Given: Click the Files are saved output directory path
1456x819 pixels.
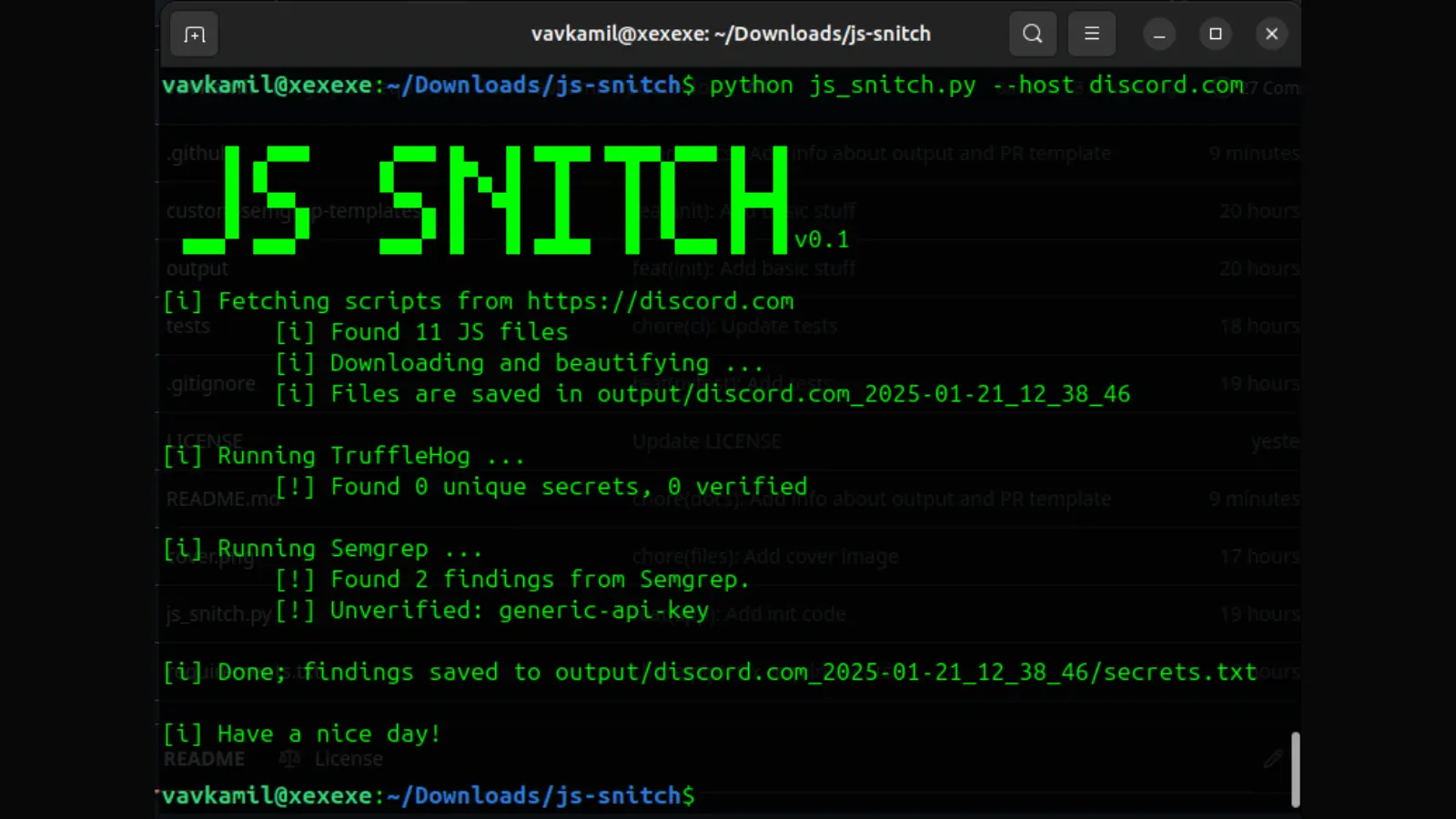Looking at the screenshot, I should (863, 394).
